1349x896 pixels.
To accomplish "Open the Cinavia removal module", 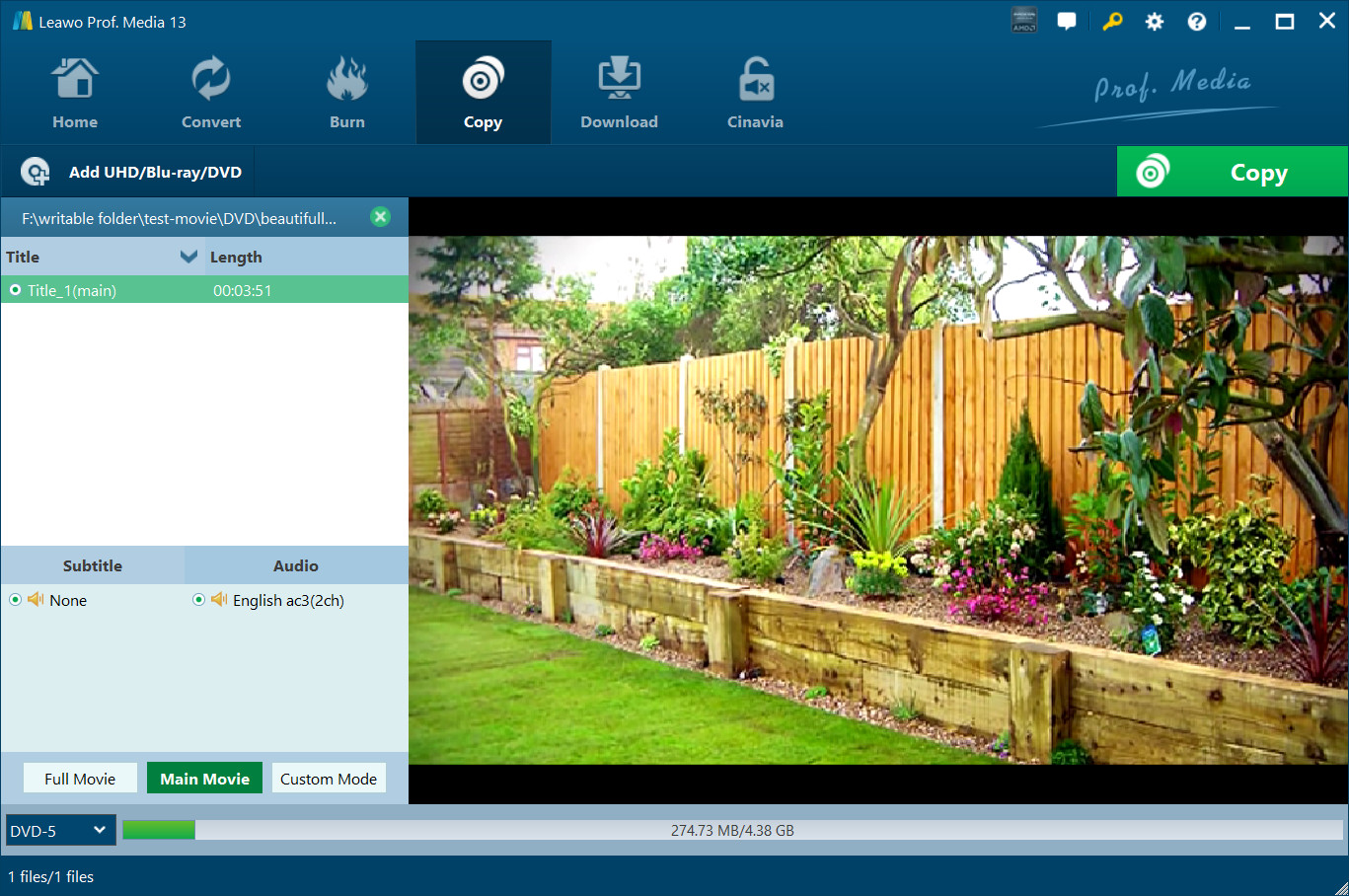I will pos(755,94).
